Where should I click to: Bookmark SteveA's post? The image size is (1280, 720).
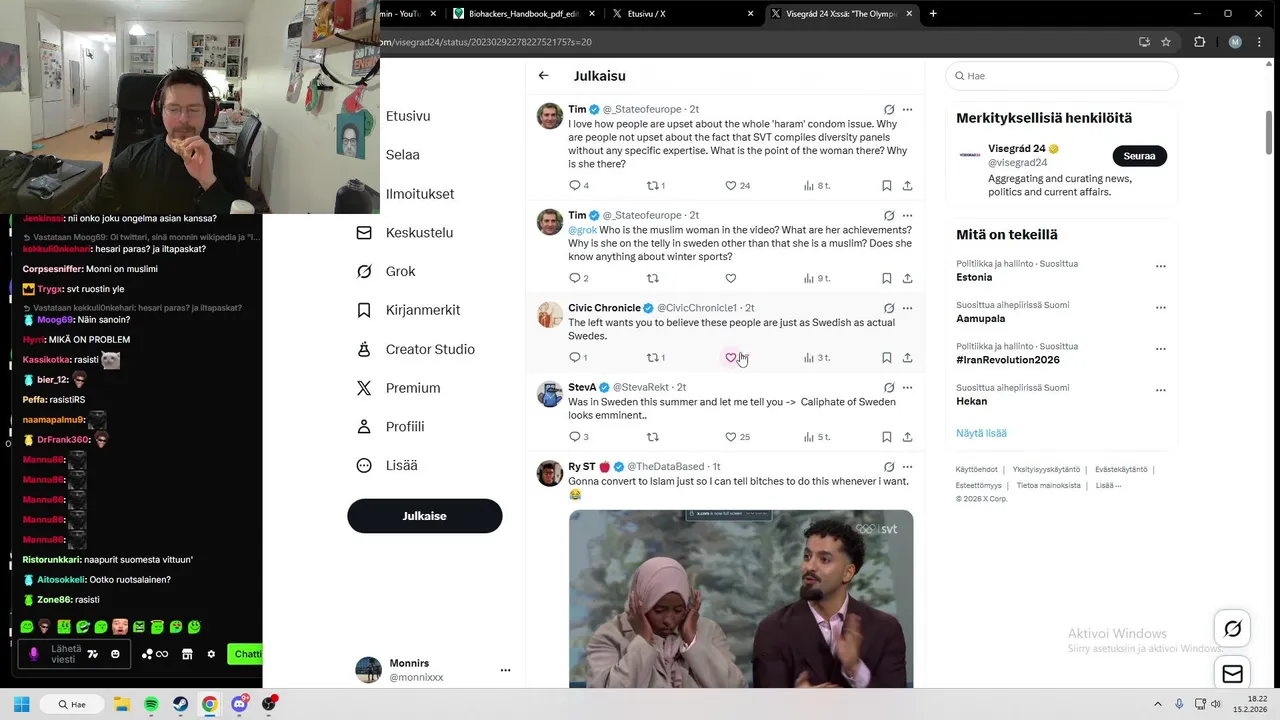pyautogui.click(x=887, y=437)
